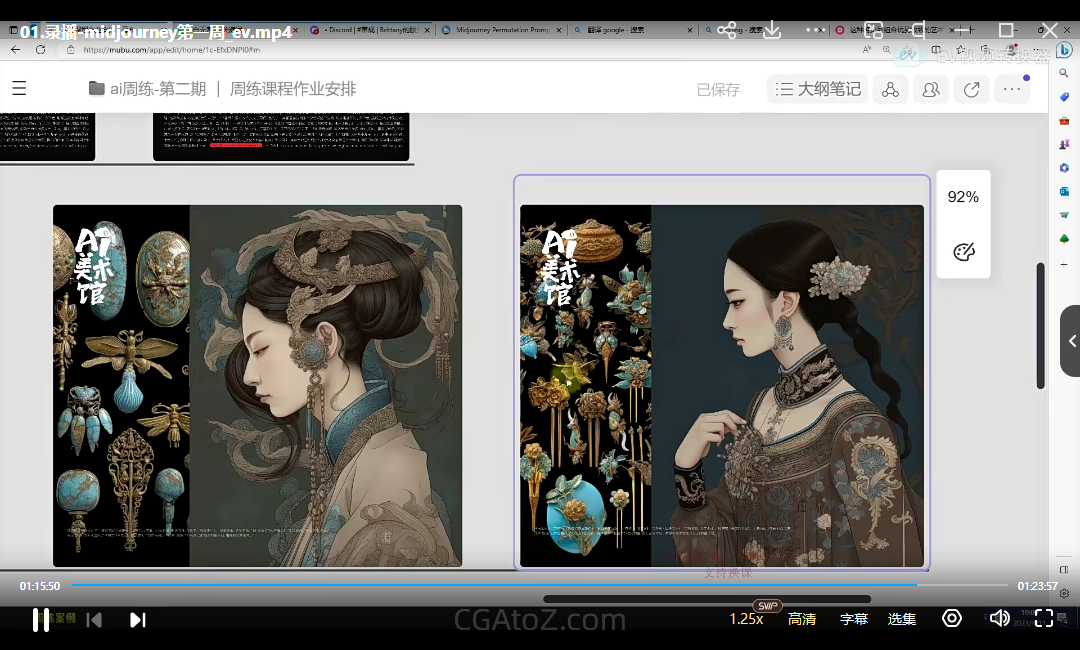Switch to the 大纲笔记 outline view
This screenshot has width=1080, height=650.
(x=818, y=89)
